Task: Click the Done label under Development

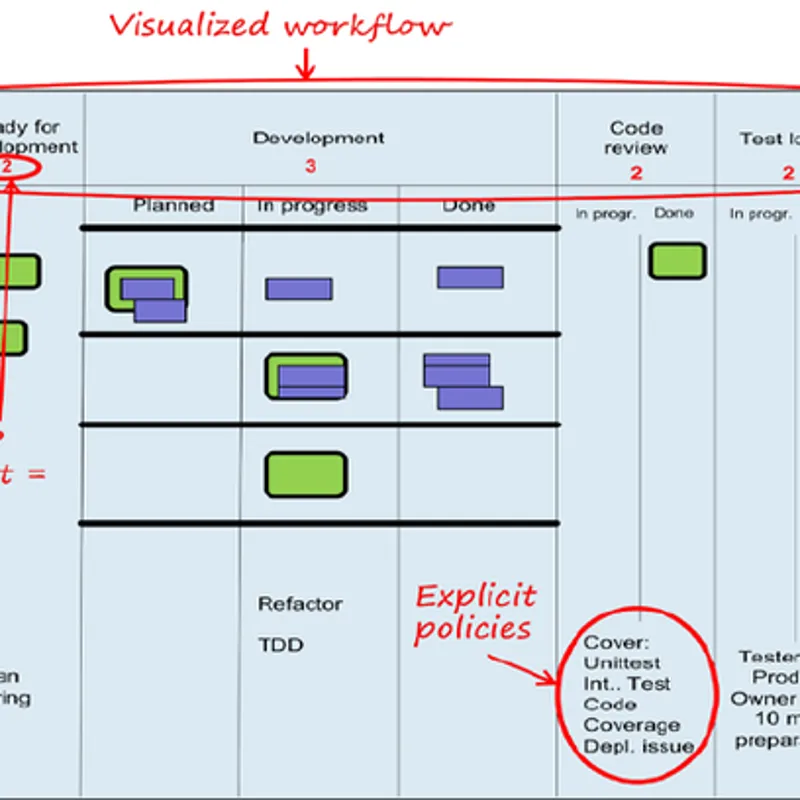Action: pyautogui.click(x=468, y=206)
